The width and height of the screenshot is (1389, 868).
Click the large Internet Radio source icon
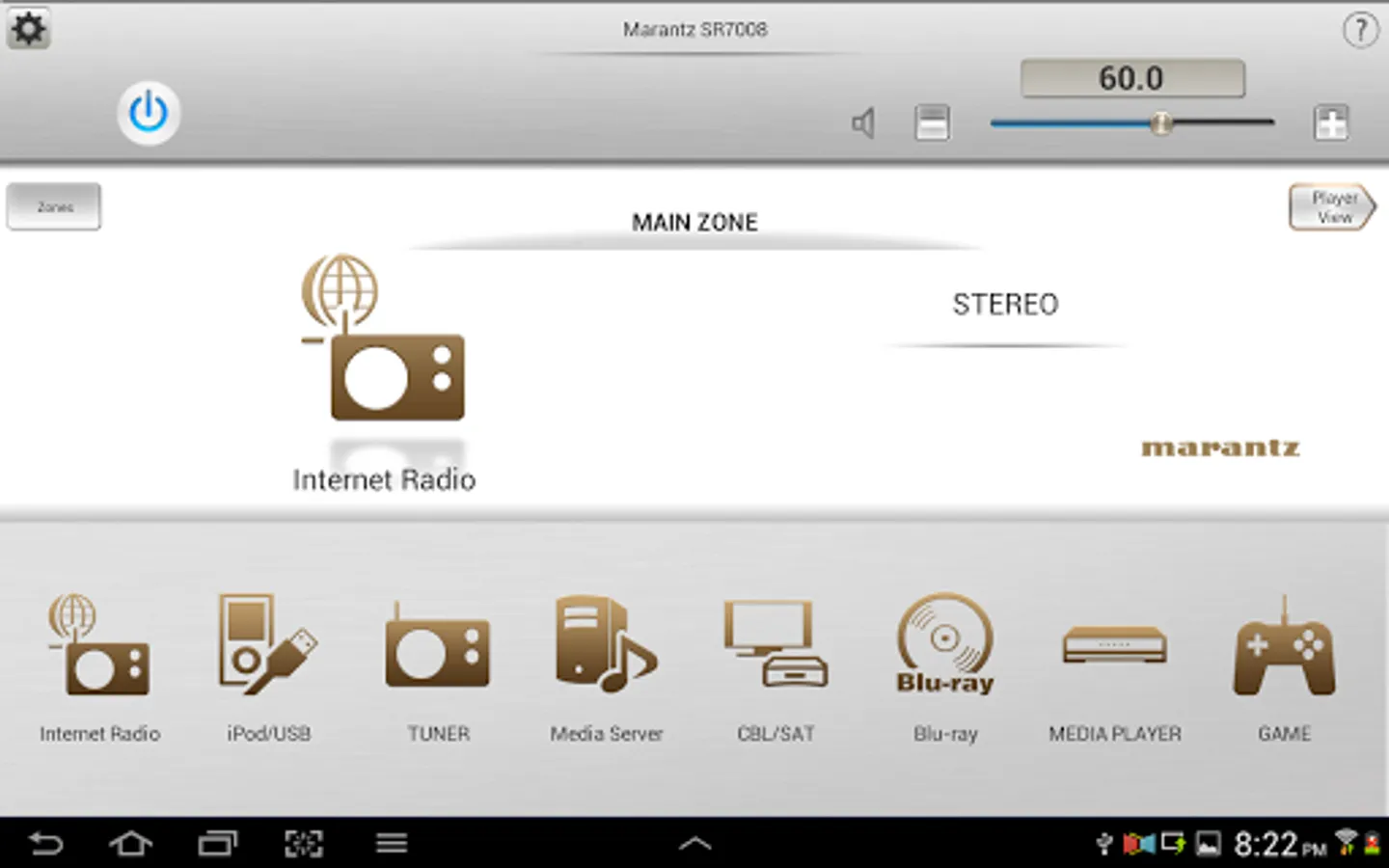pyautogui.click(x=384, y=338)
